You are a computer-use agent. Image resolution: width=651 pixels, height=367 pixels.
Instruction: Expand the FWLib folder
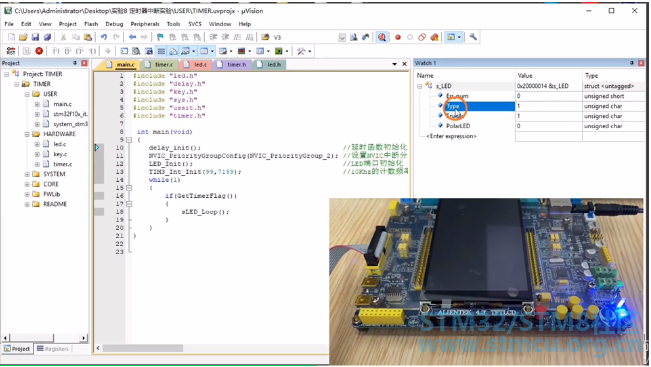(x=27, y=194)
